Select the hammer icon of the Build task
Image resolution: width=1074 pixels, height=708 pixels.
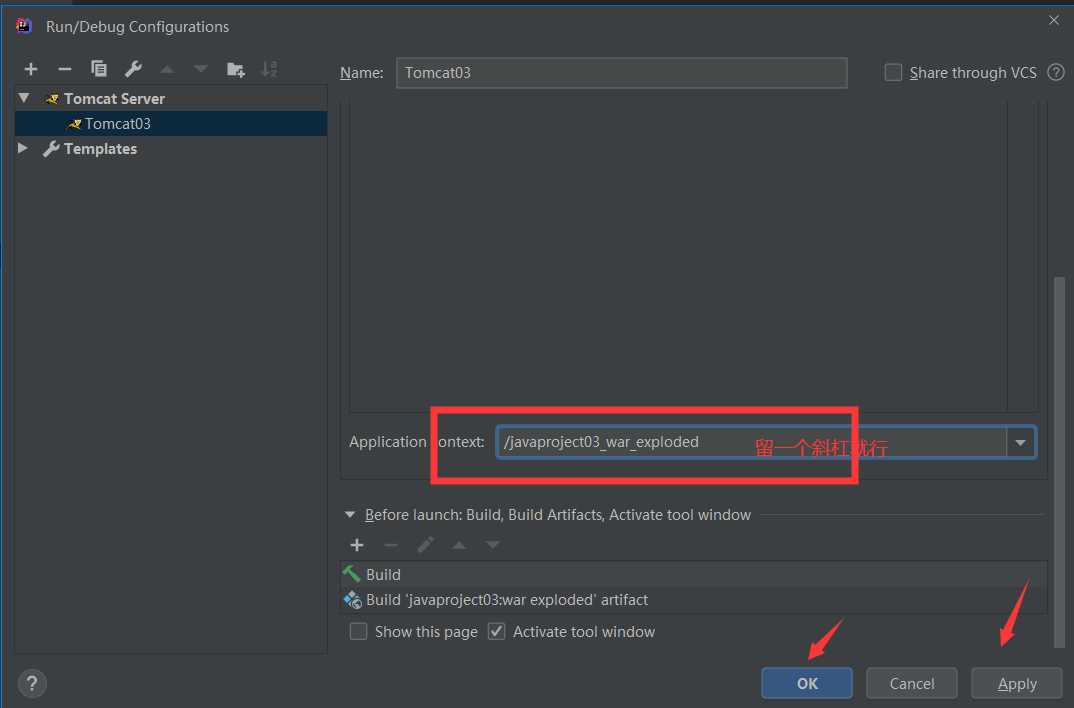click(x=351, y=574)
